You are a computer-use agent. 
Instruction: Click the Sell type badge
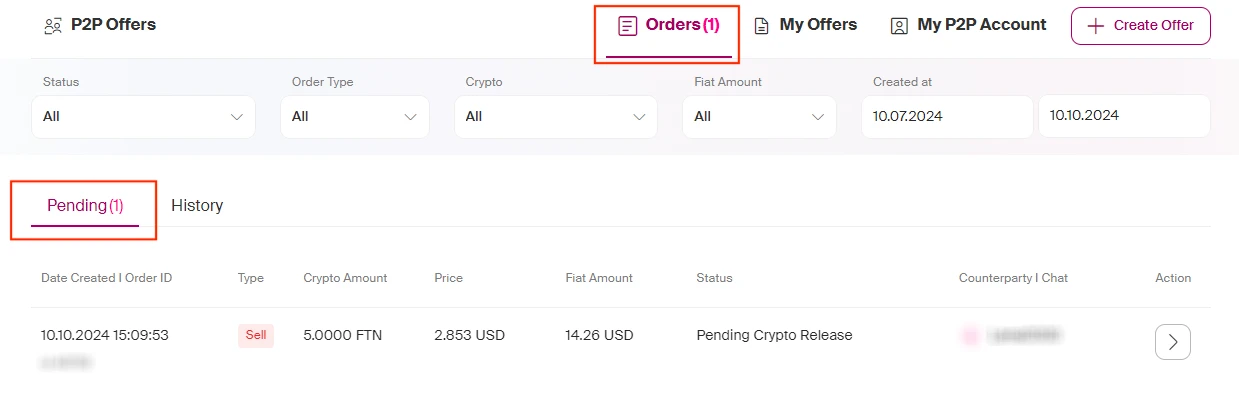(x=256, y=336)
